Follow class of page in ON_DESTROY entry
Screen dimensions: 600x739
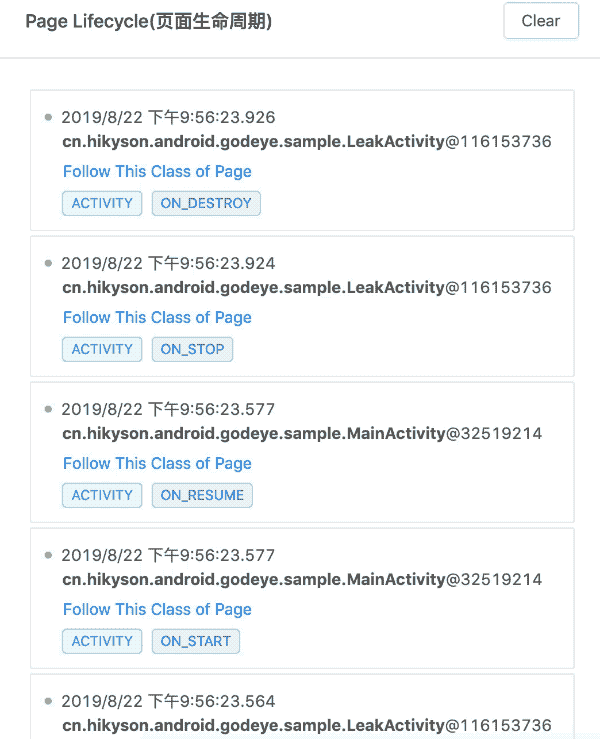[x=157, y=172]
